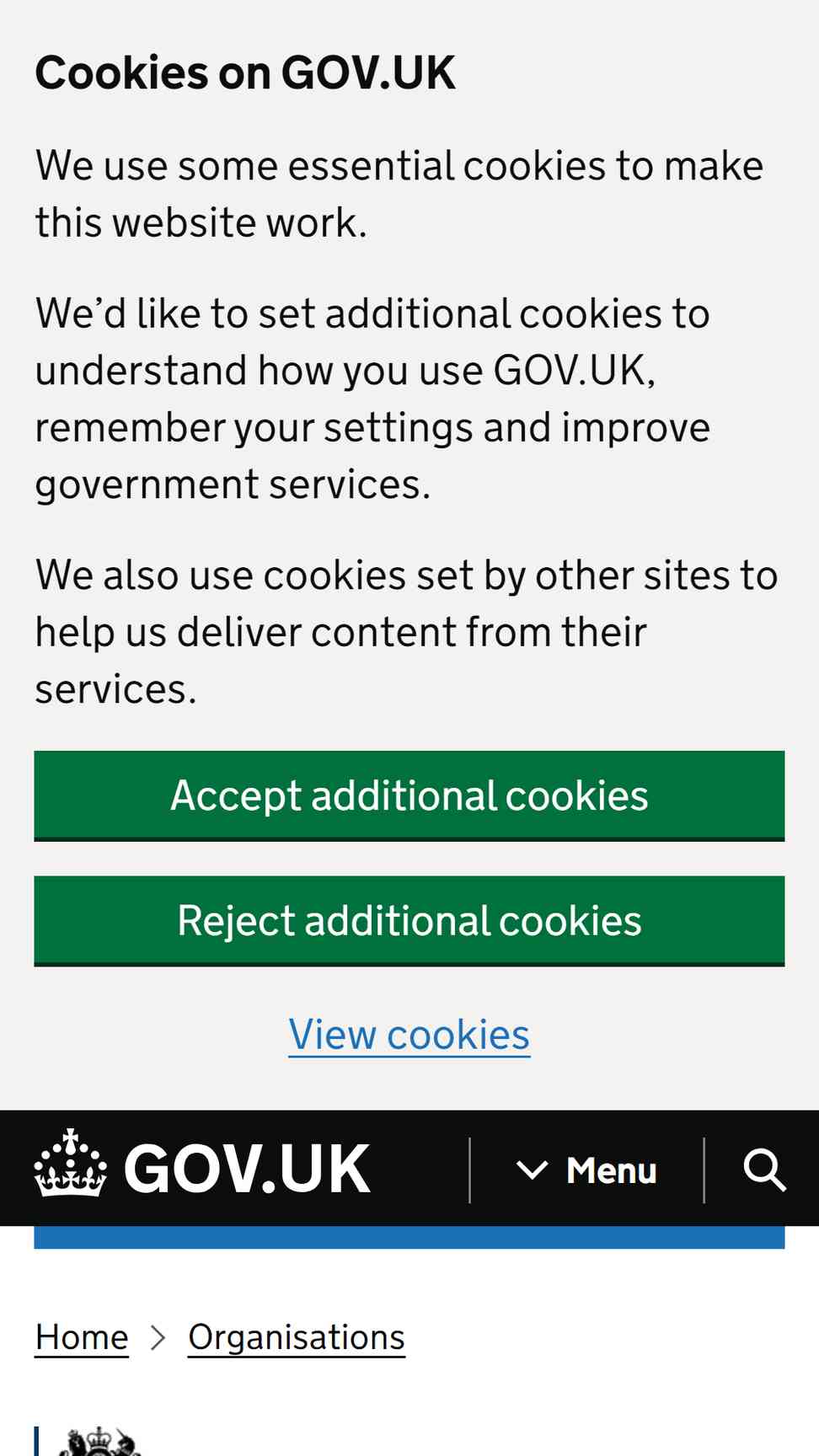This screenshot has width=819, height=1456.
Task: Click the Cookies on GOV.UK heading
Action: (x=245, y=72)
